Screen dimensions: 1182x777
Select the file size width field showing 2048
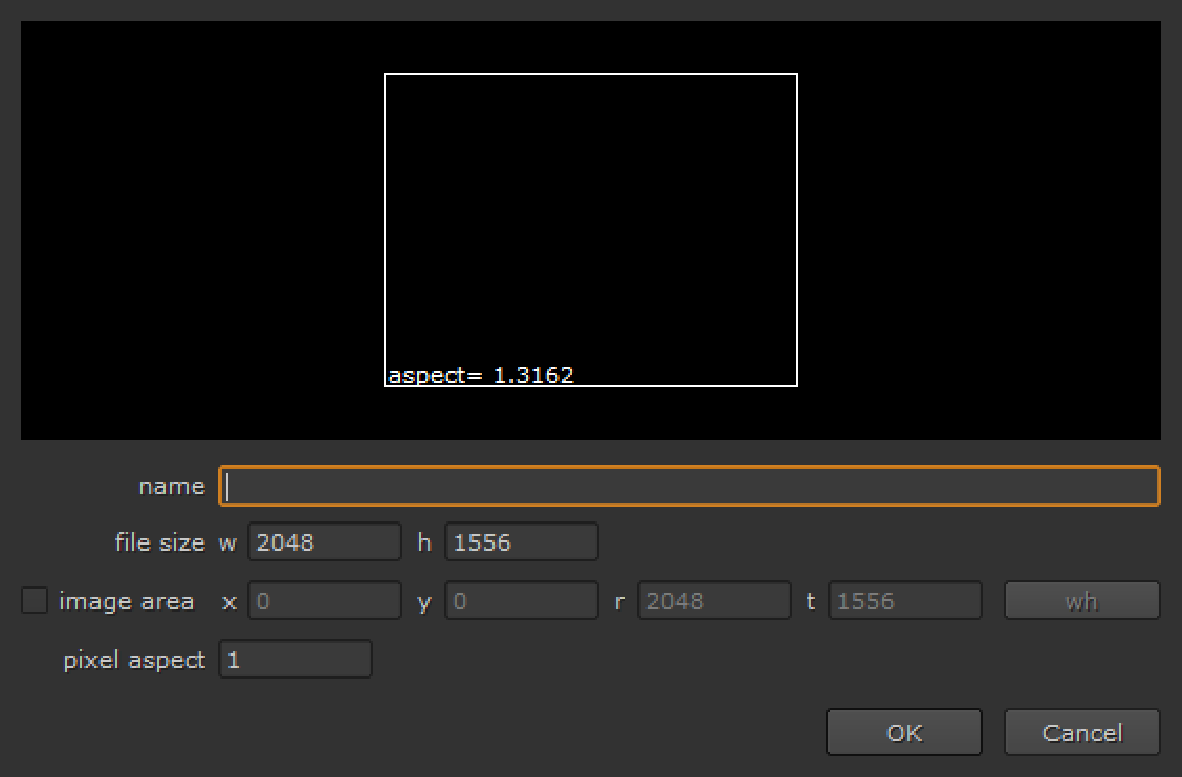323,542
